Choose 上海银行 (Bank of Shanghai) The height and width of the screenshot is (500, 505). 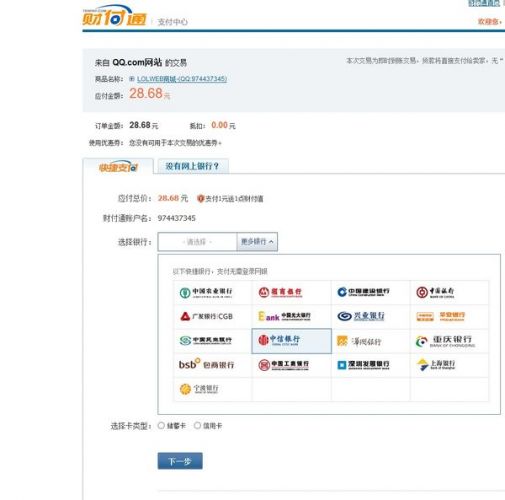449,365
